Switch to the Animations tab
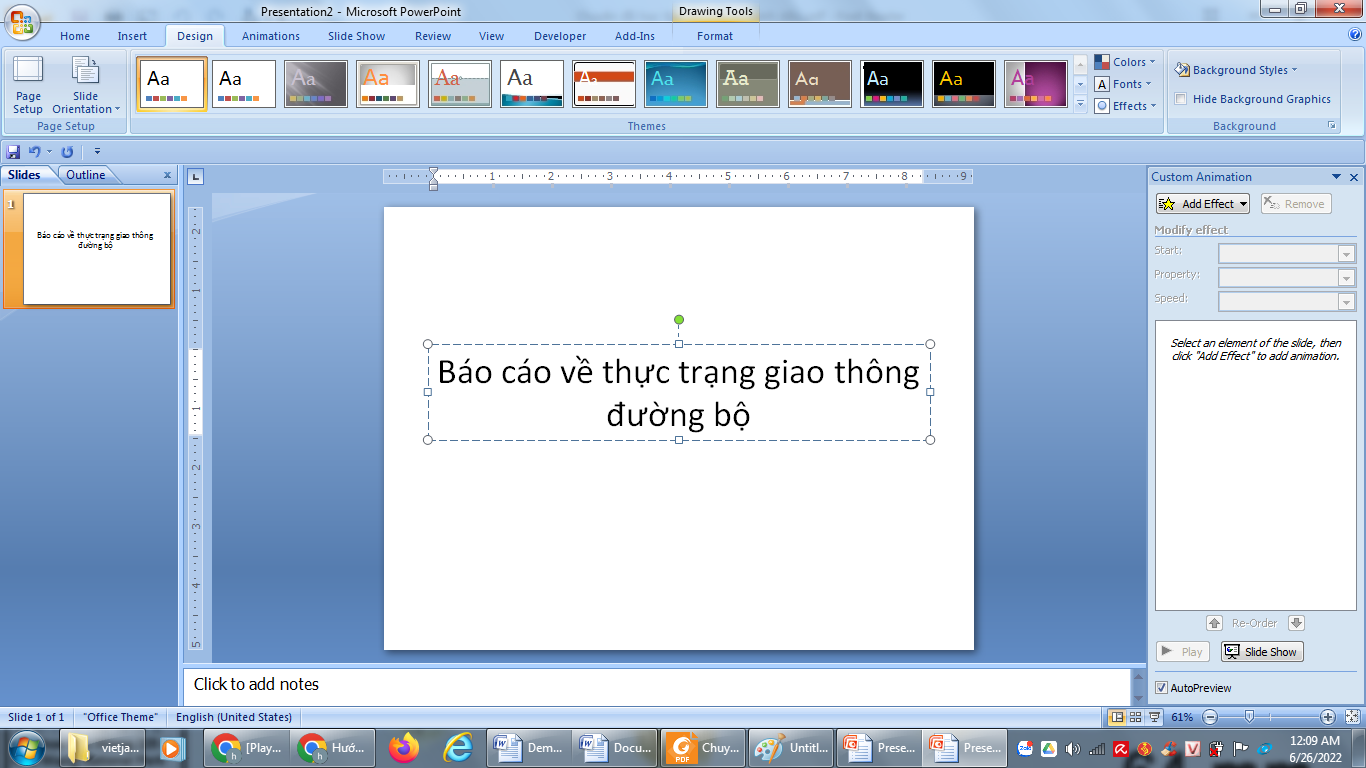The height and width of the screenshot is (768, 1366). point(271,36)
